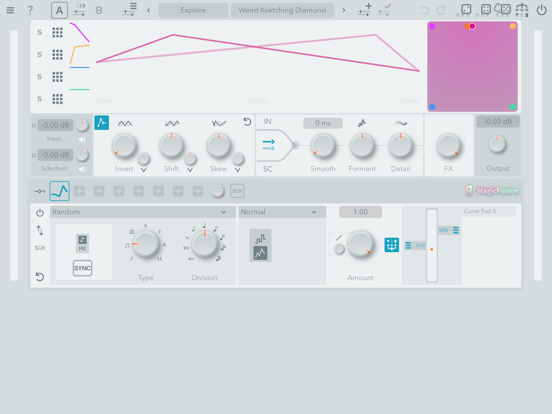Toggle the modulator power switch

[x=40, y=212]
